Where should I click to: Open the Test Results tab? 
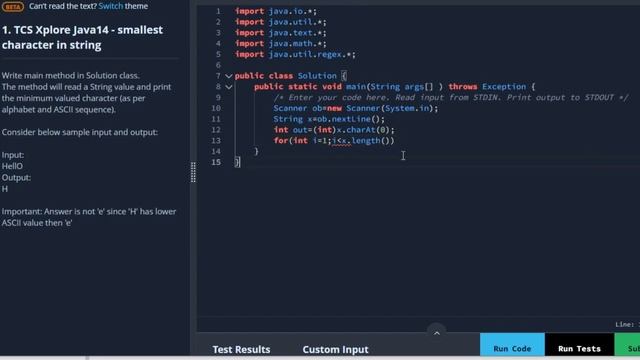pos(241,349)
